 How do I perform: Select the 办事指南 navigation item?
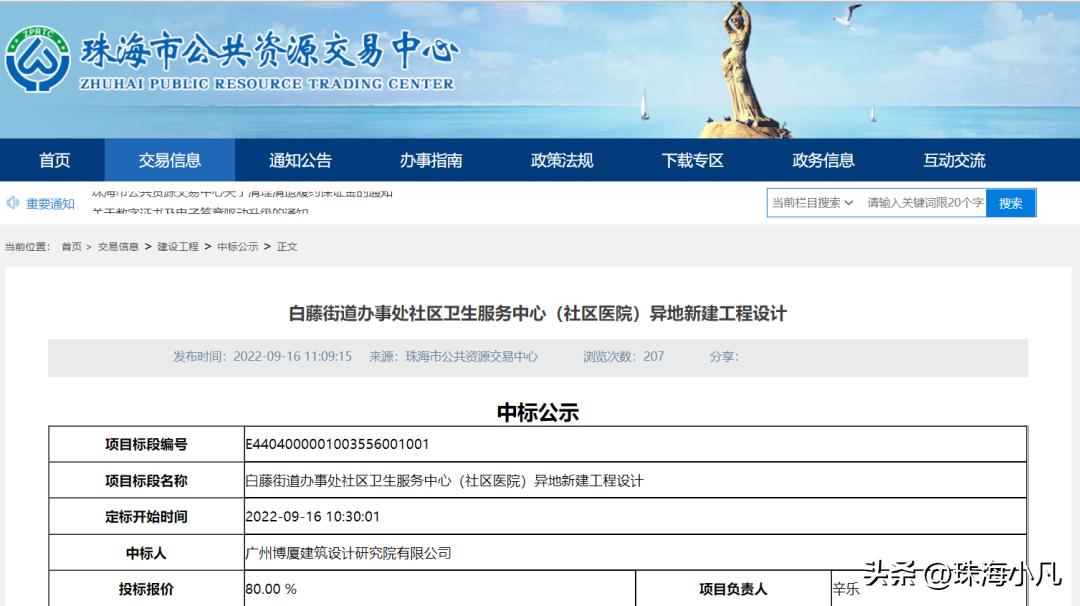point(428,159)
